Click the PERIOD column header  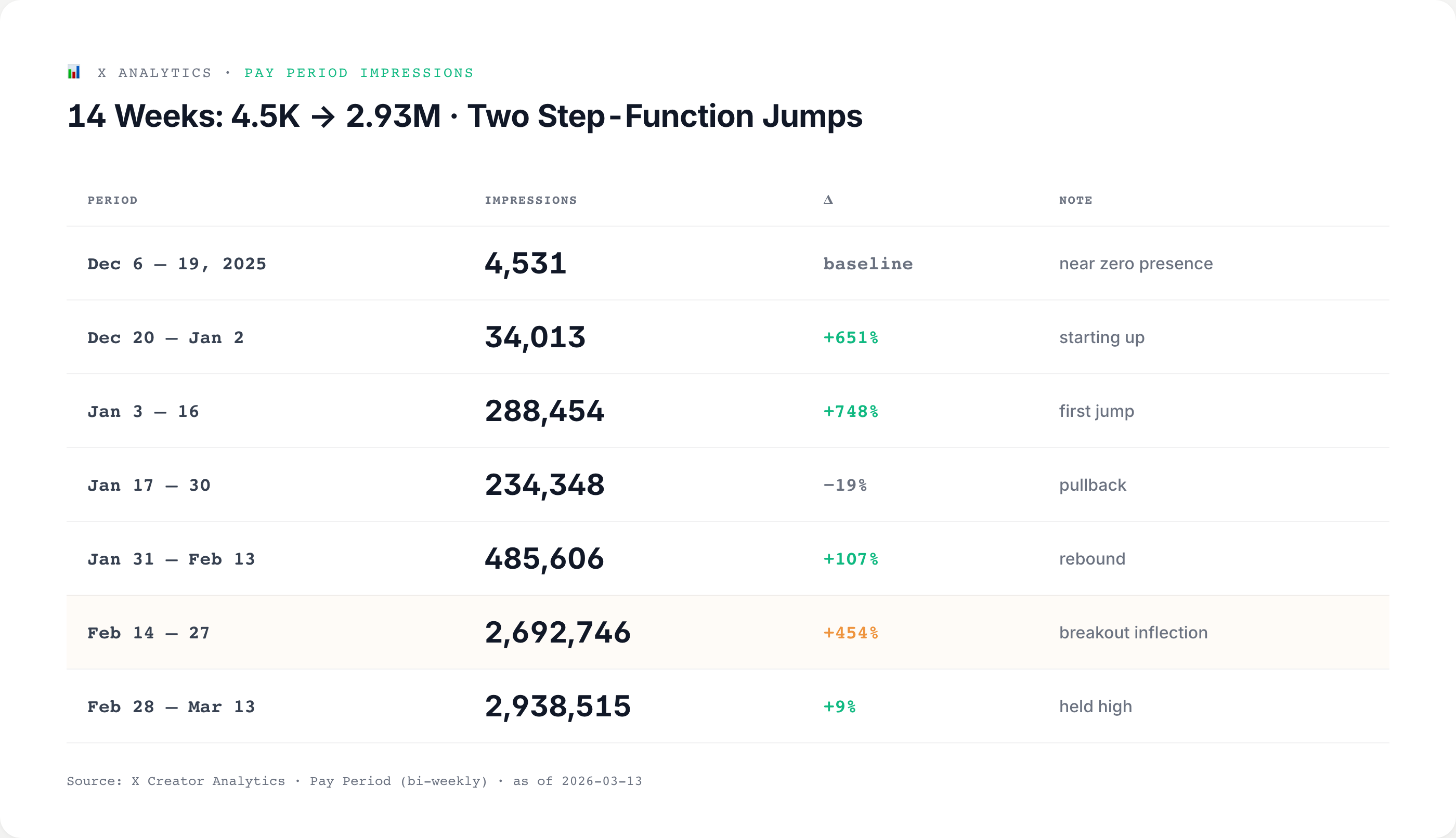coord(113,200)
